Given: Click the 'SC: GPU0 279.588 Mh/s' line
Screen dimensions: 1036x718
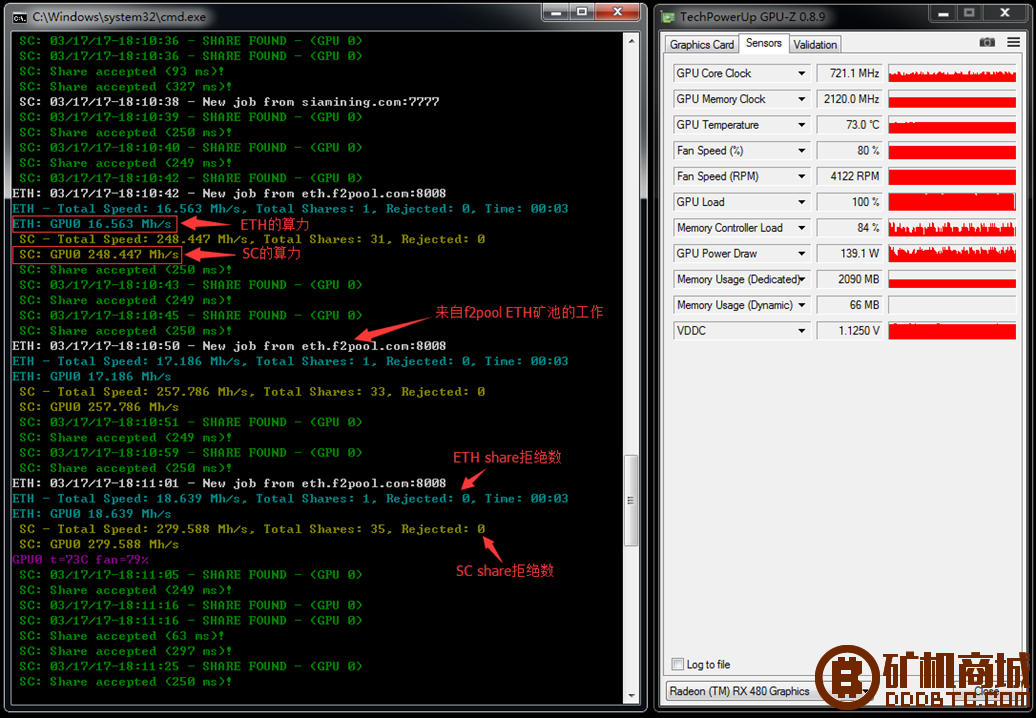Looking at the screenshot, I should coord(98,544).
